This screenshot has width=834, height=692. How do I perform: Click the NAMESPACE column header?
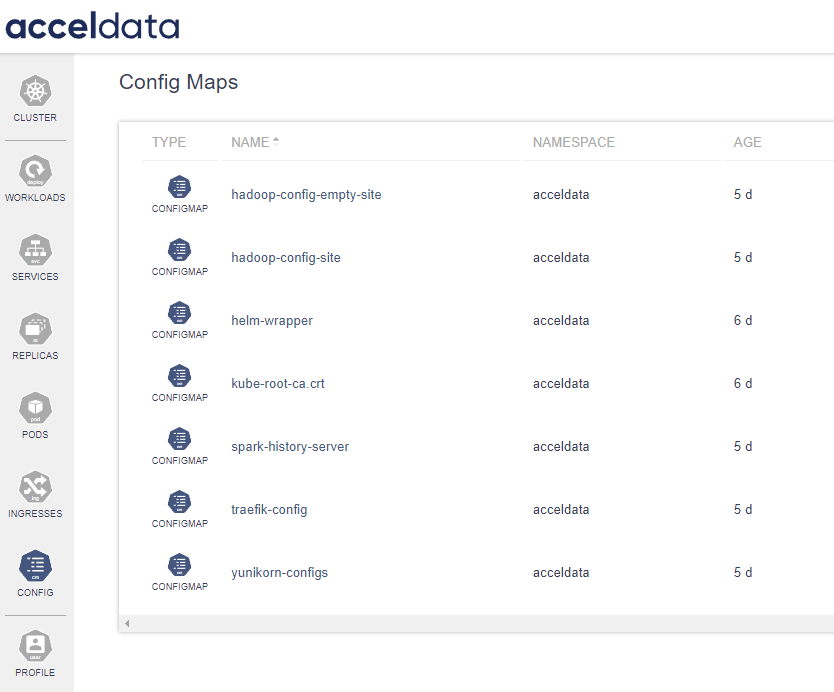573,142
